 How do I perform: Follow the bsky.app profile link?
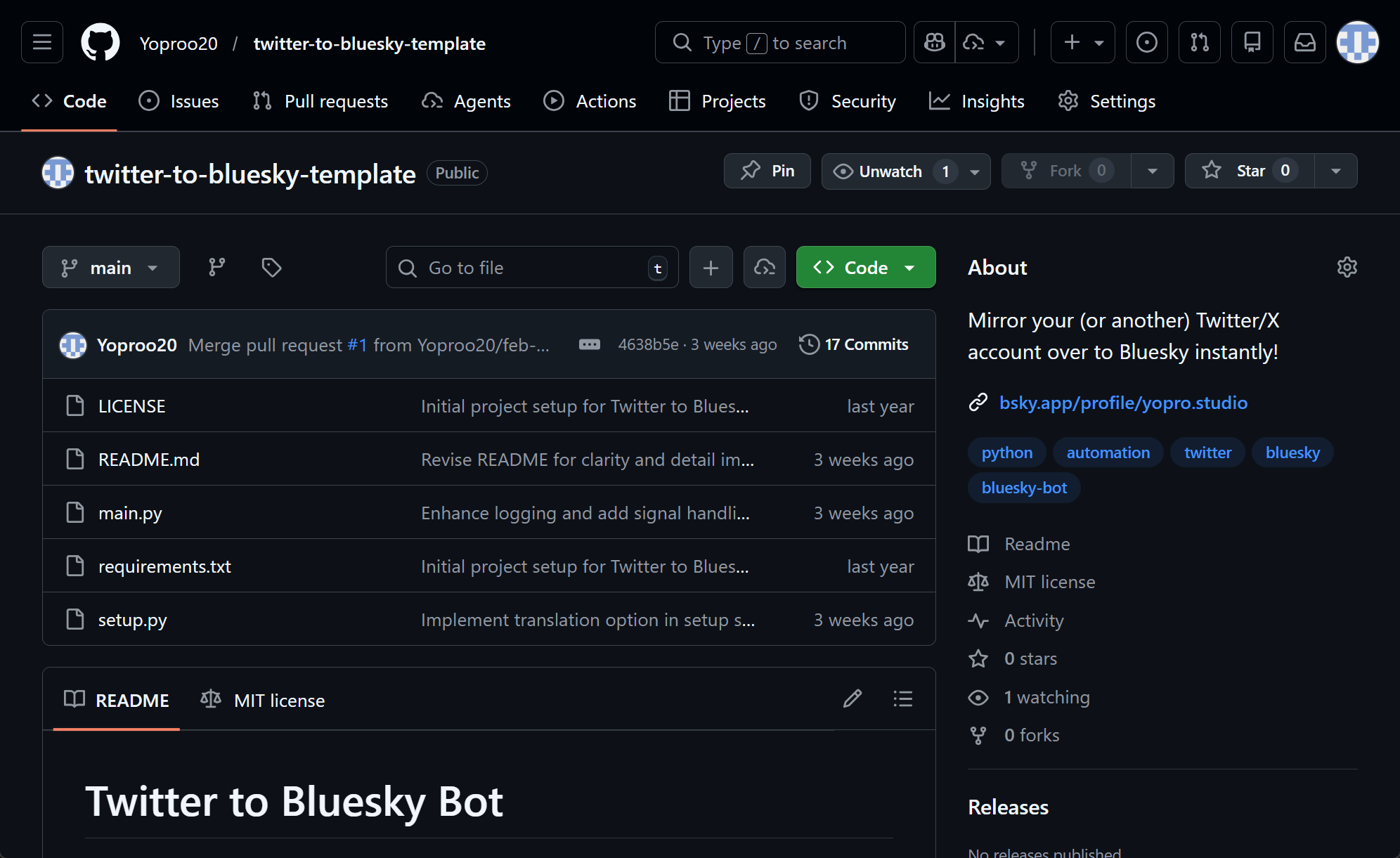[1123, 403]
